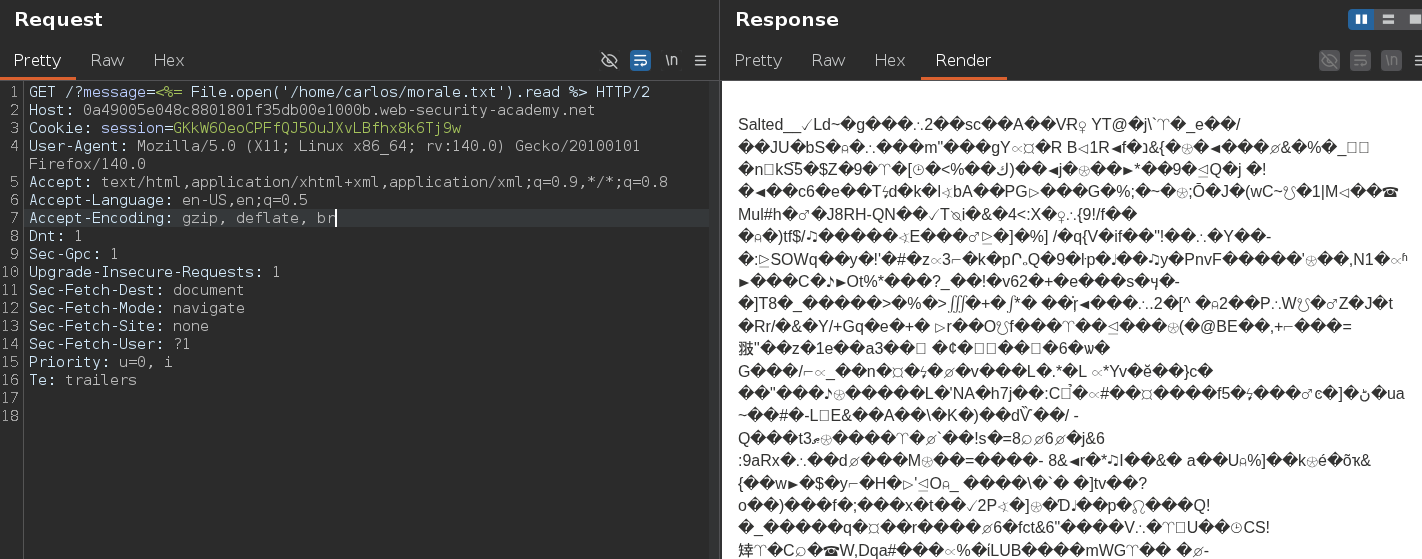Click the Sec-Fetch-Site: none line
Image resolution: width=1422 pixels, height=559 pixels.
coord(118,326)
